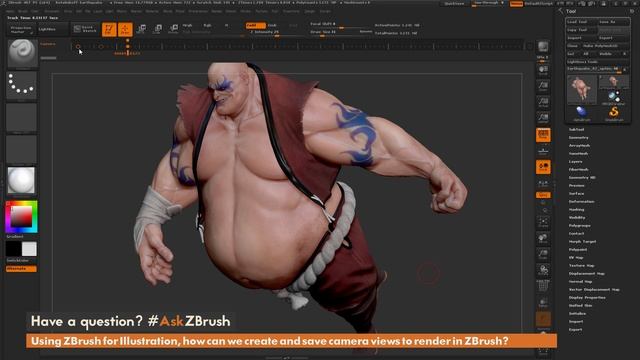The width and height of the screenshot is (640, 360).
Task: Click the Zoom canvas icon
Action: (543, 86)
